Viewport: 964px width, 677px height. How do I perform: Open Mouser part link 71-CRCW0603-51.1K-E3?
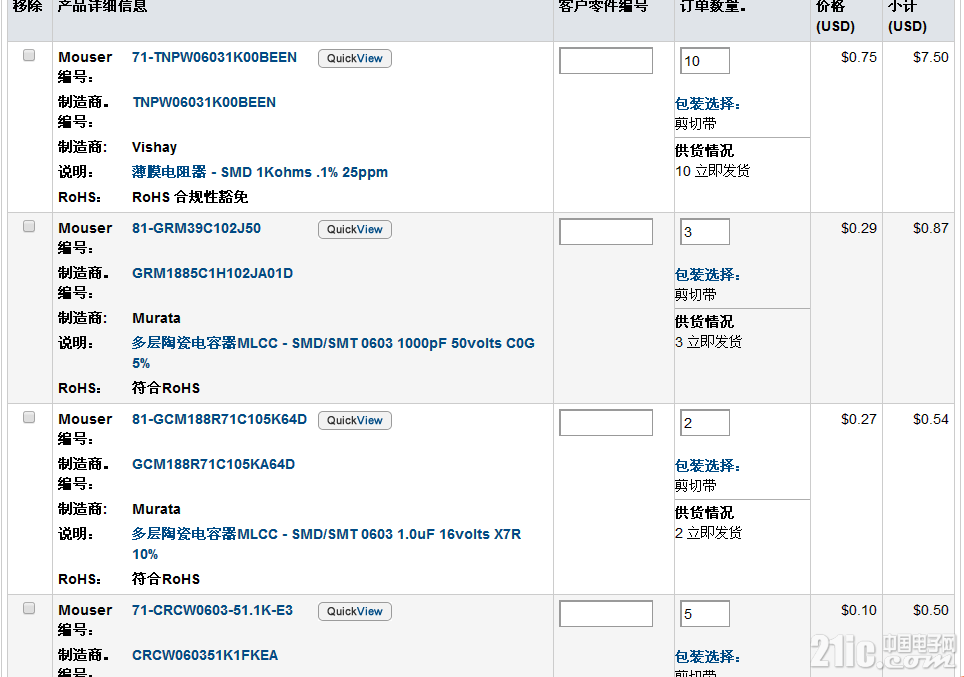(x=213, y=610)
